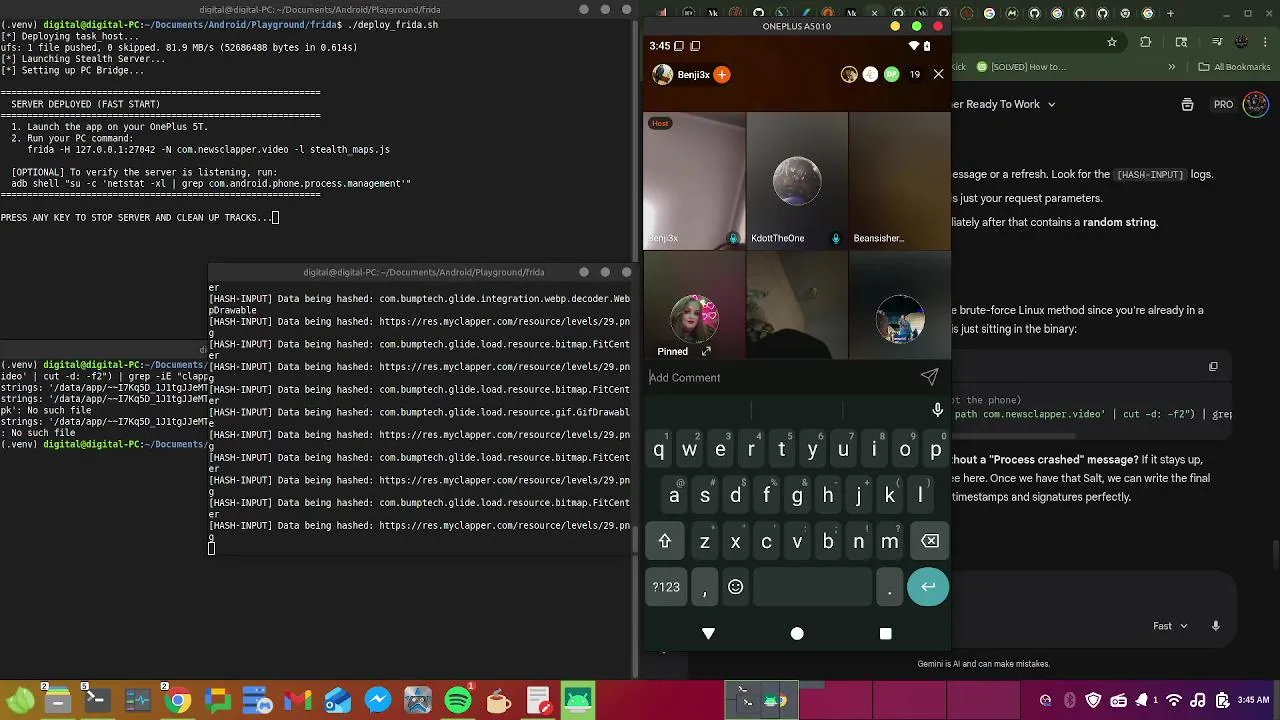Tap the Android home circle button

click(797, 634)
